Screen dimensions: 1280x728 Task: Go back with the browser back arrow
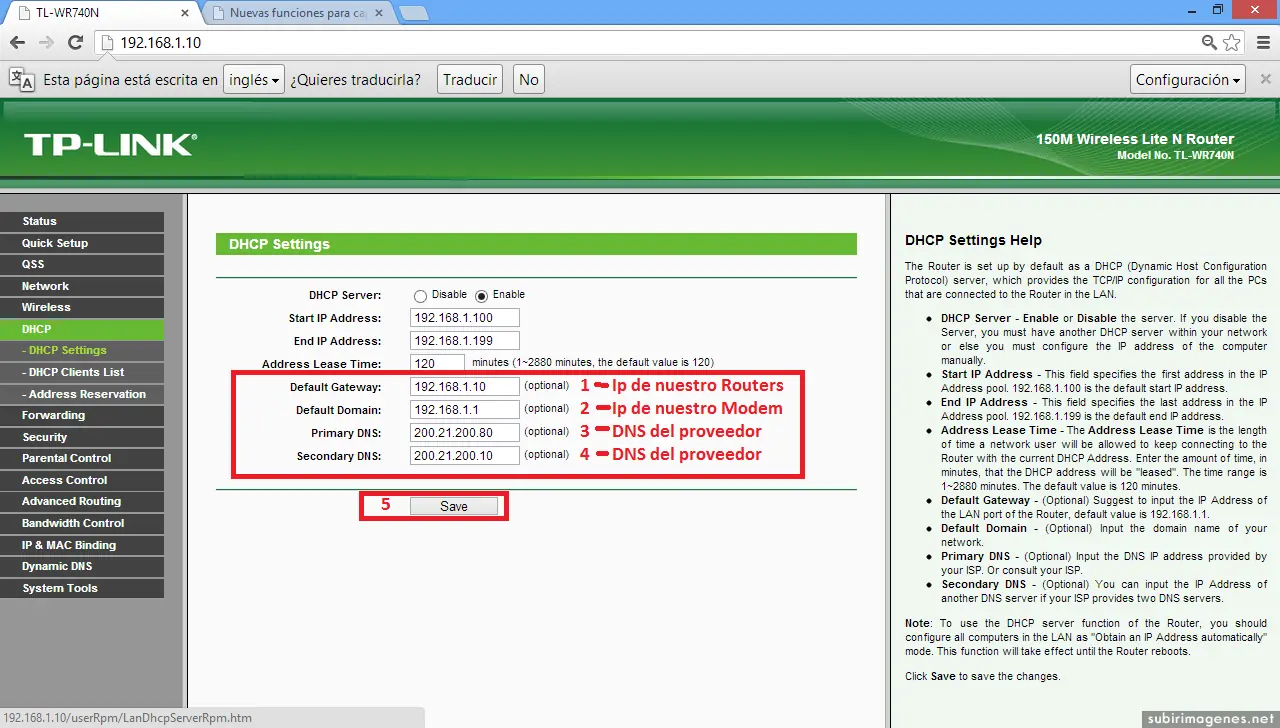tap(17, 43)
